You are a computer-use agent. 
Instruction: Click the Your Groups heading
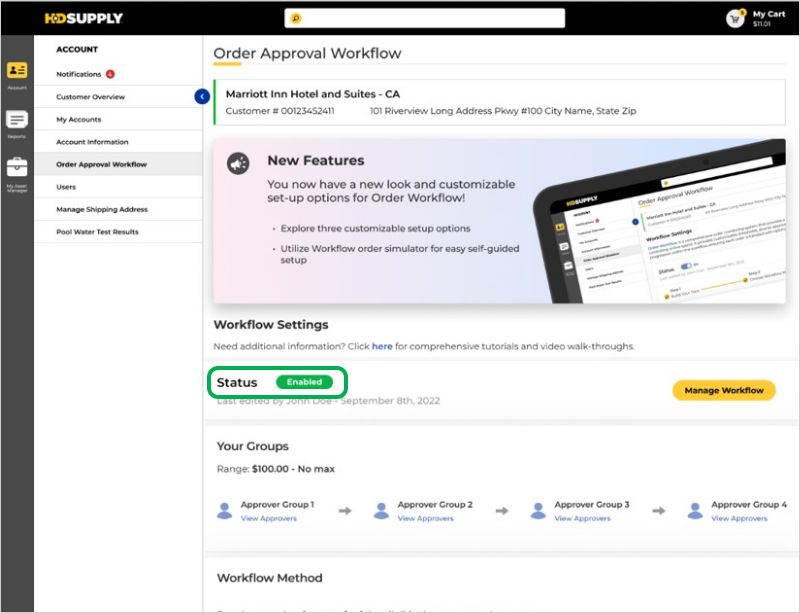[x=253, y=446]
